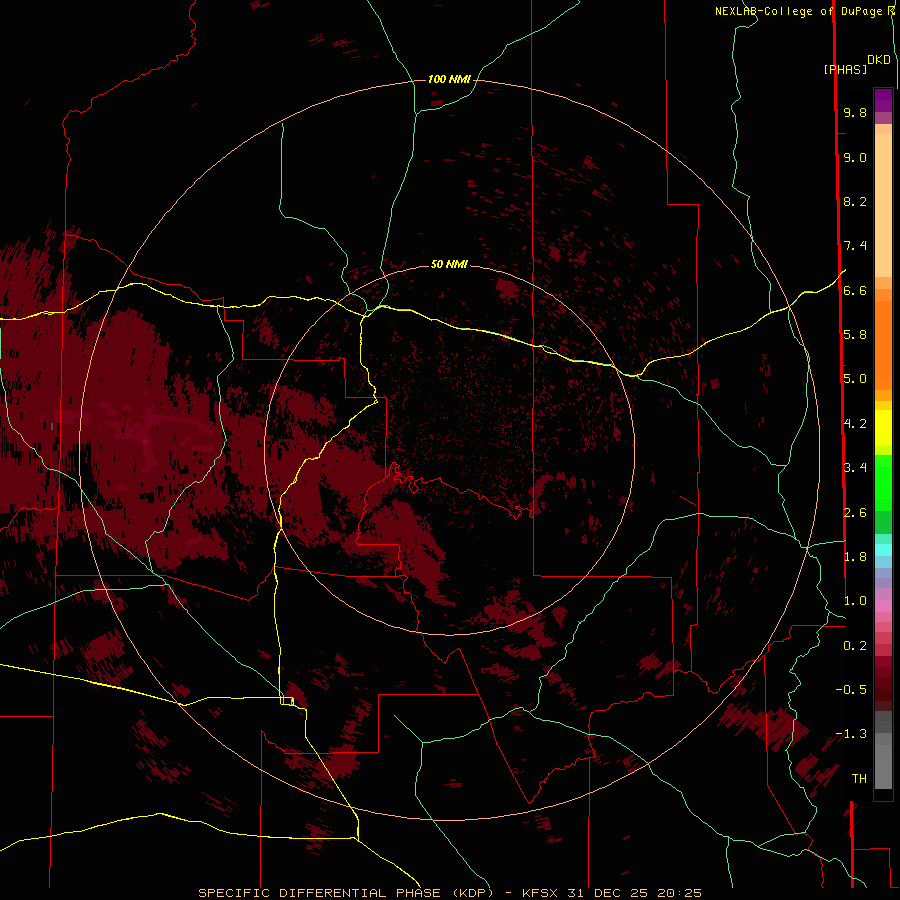Screen dimensions: 900x900
Task: Click the 5.8 value on color scale
Action: pos(855,335)
